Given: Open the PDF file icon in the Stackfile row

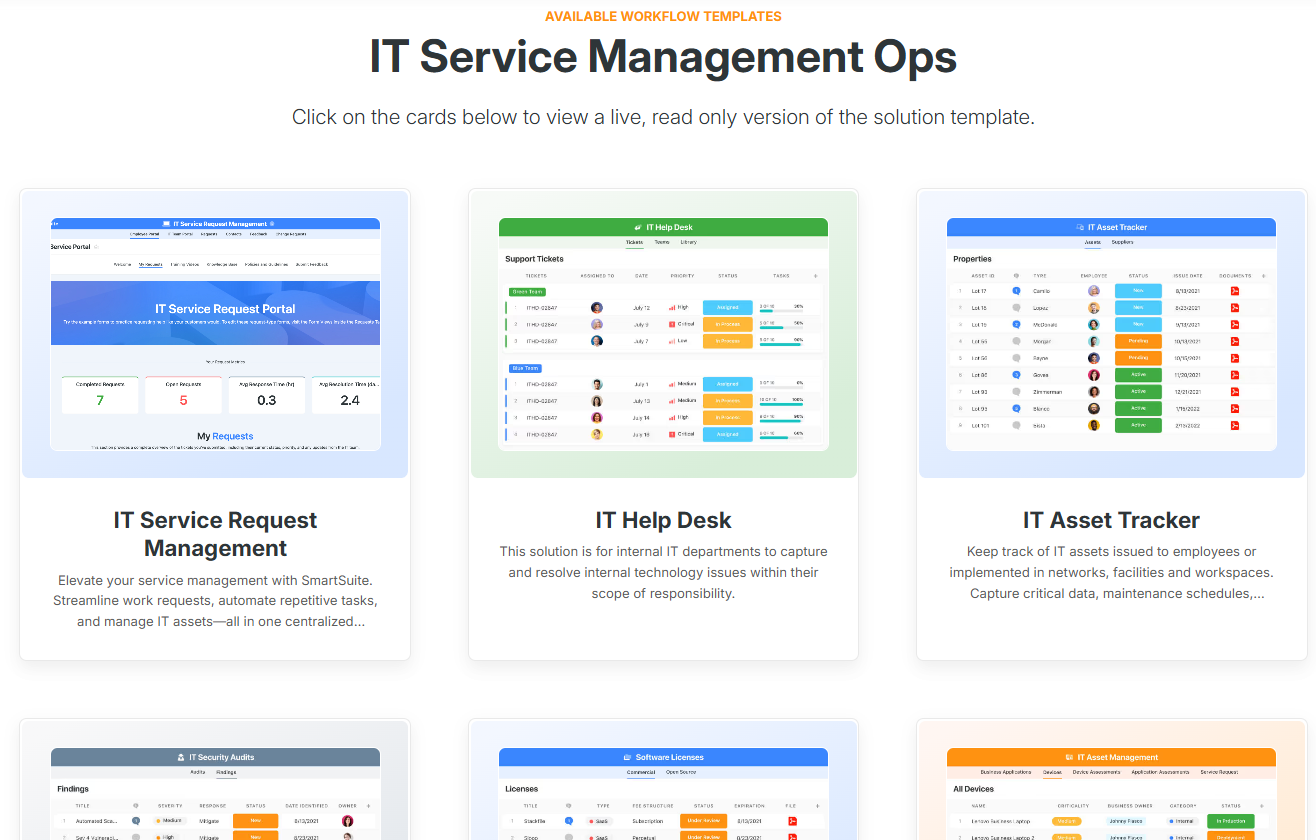Looking at the screenshot, I should click(x=791, y=821).
